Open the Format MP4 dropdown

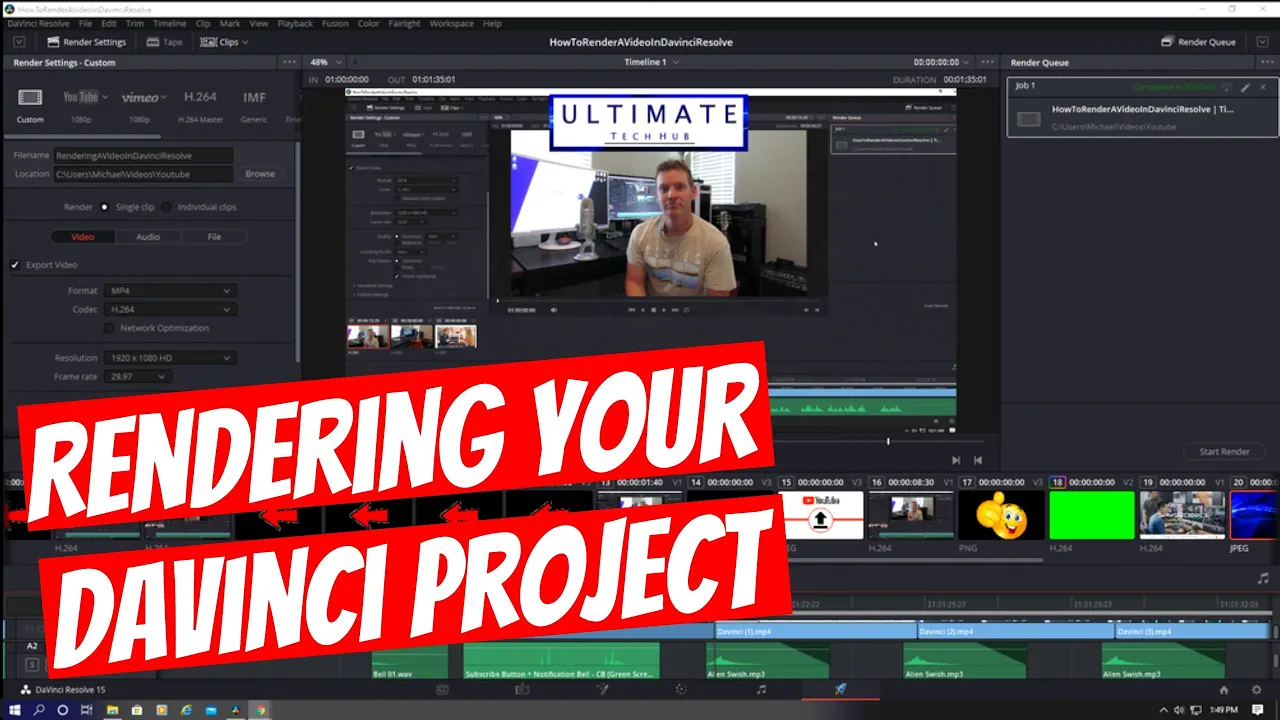170,291
